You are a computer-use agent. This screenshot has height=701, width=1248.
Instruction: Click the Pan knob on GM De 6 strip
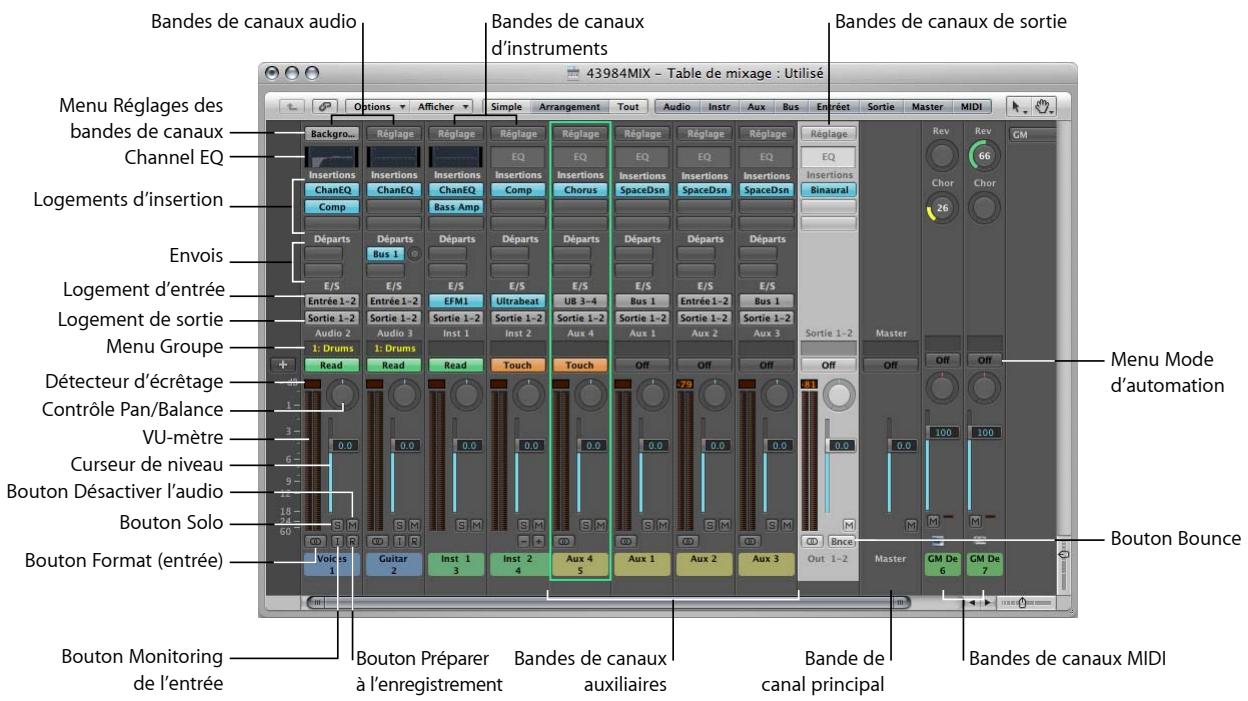click(943, 390)
